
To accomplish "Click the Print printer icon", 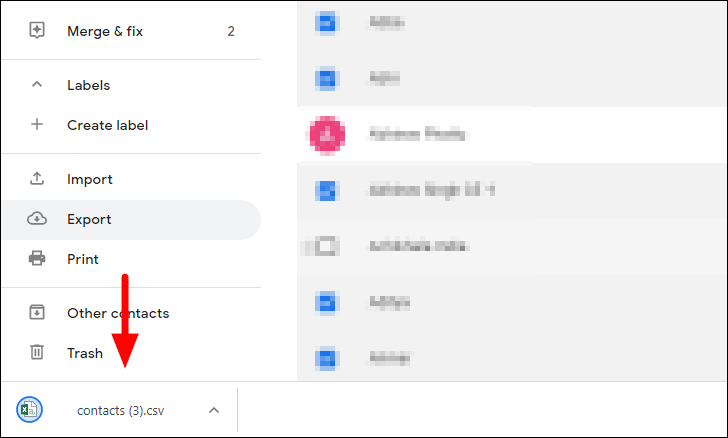I will pyautogui.click(x=37, y=259).
